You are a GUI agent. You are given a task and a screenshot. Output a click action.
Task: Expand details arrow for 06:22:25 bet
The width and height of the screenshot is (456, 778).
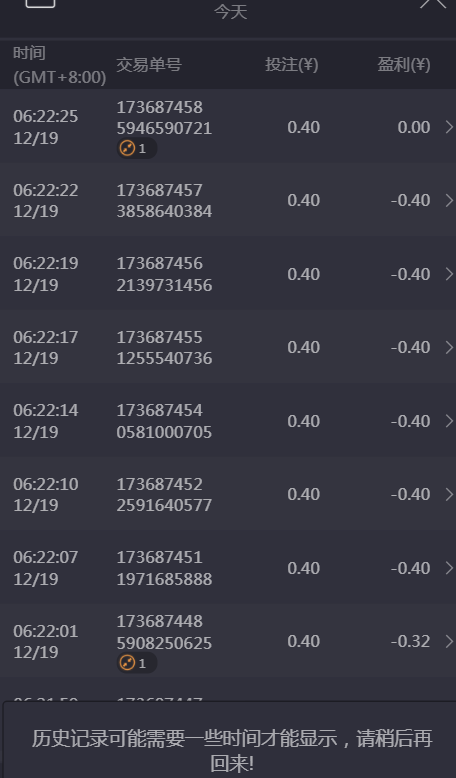449,127
